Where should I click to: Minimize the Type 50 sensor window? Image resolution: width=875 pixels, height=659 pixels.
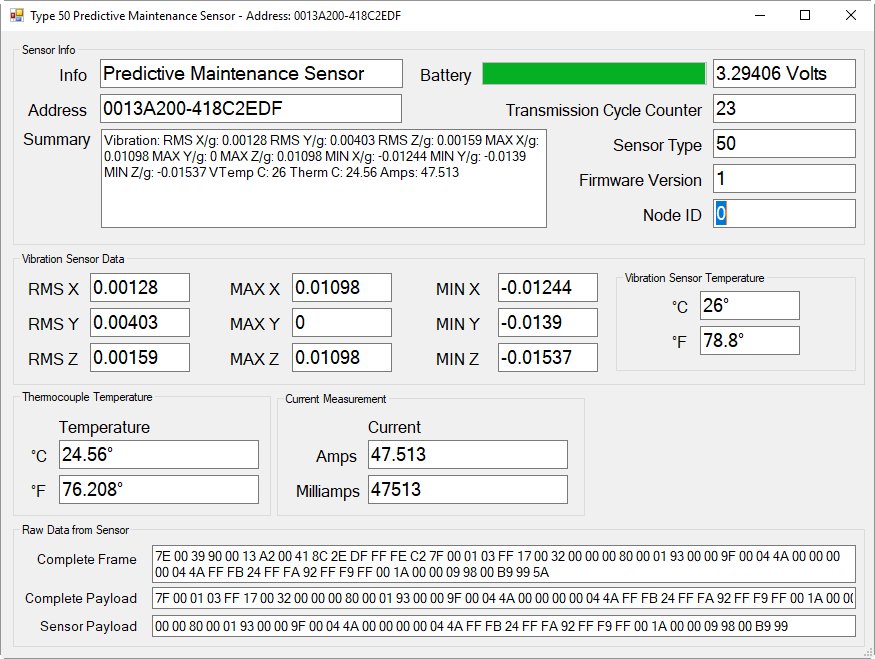click(760, 15)
